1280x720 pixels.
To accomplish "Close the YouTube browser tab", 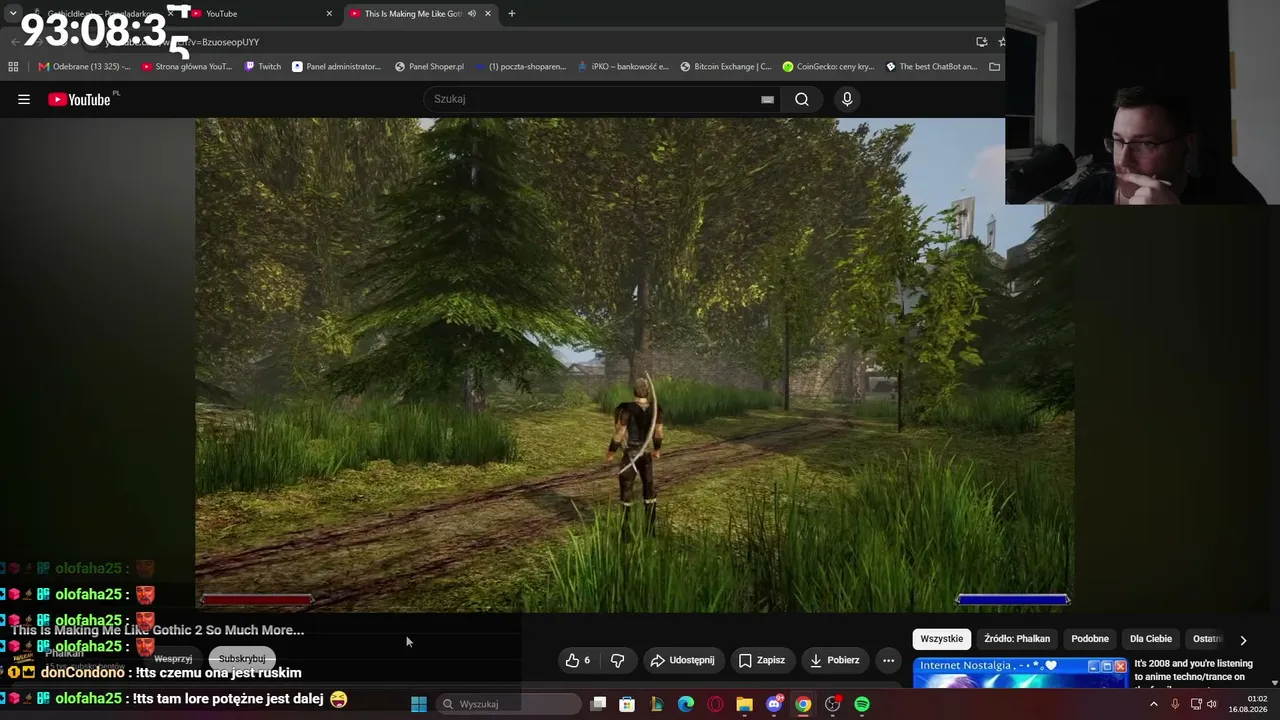I will point(329,13).
